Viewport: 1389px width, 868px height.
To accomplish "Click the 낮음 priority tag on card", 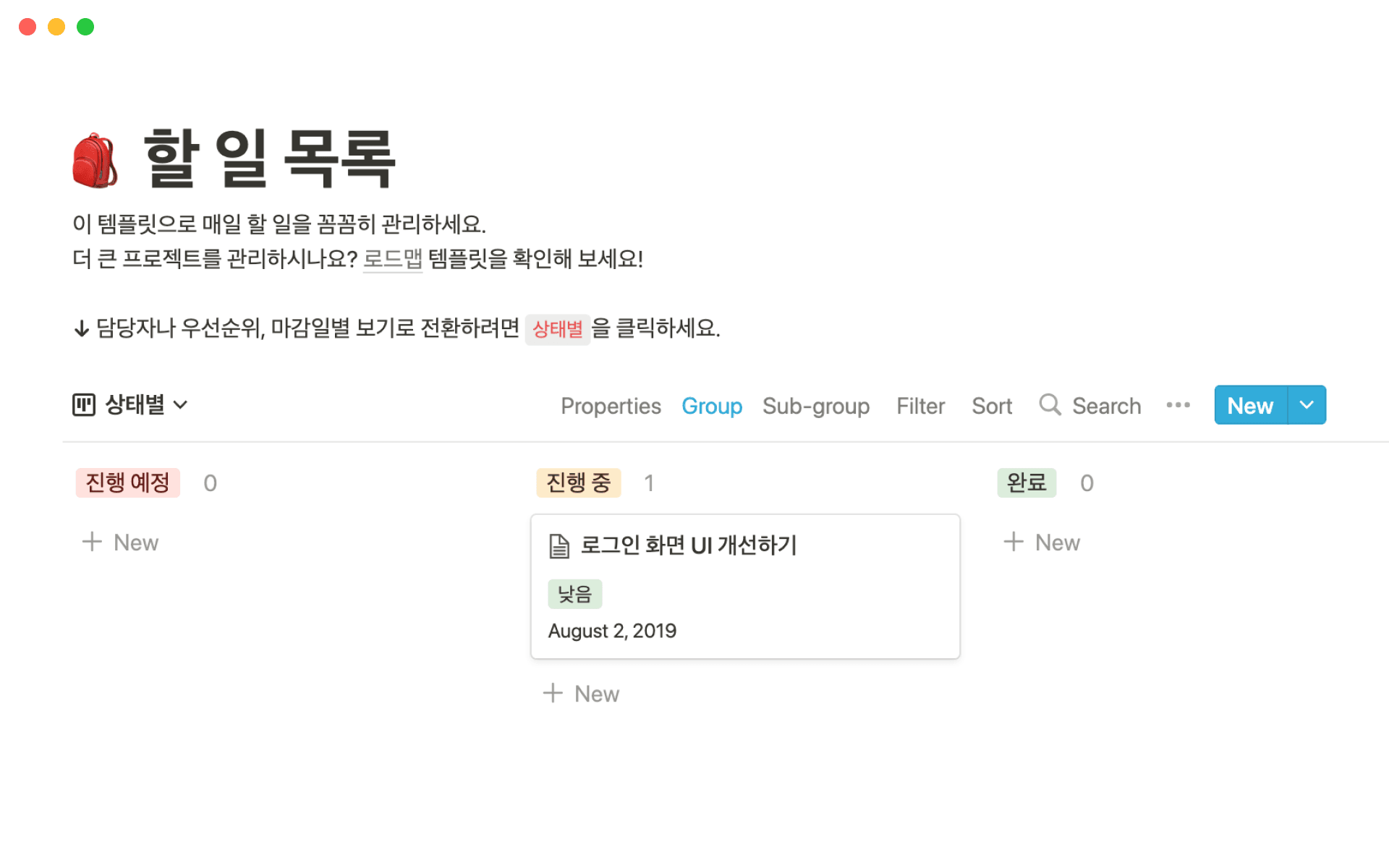I will pos(575,594).
